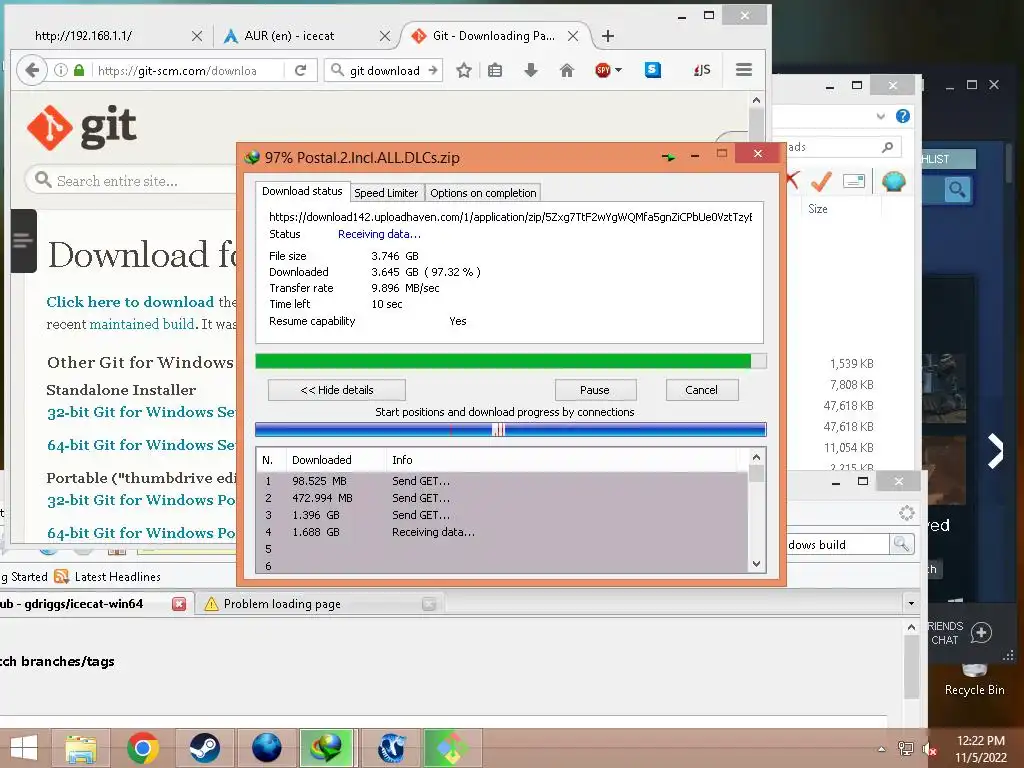This screenshot has height=768, width=1024.
Task: Open the bookmarks list icon
Action: point(495,70)
